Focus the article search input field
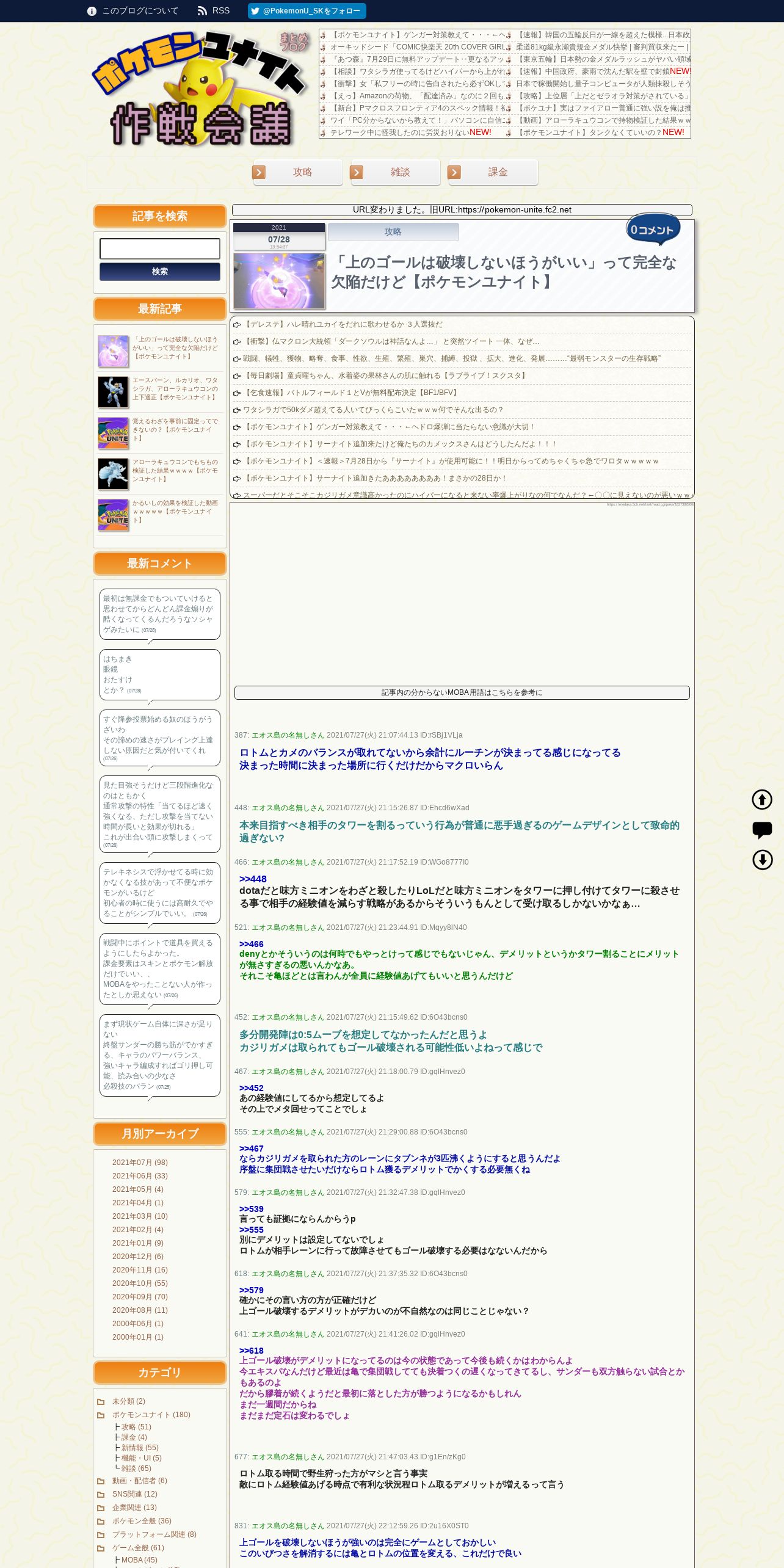Viewport: 784px width, 1568px height. 160,249
